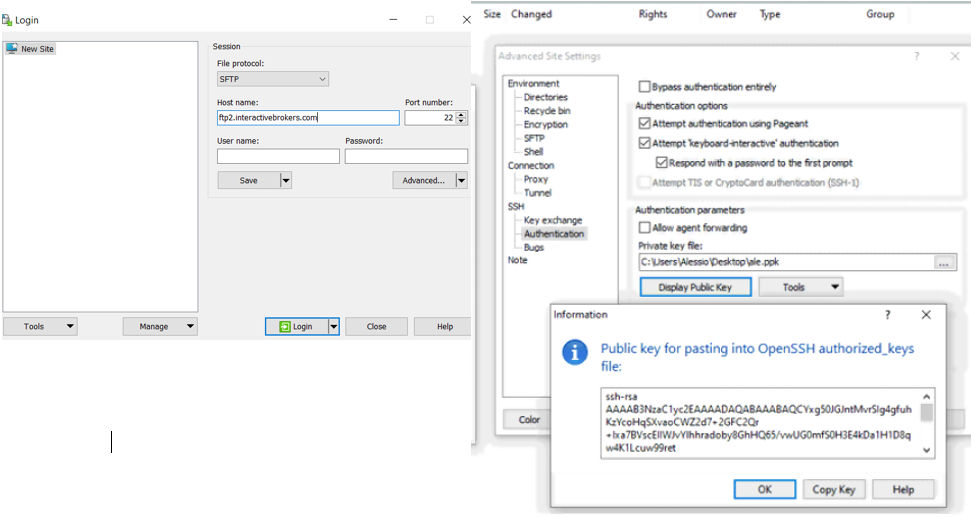Click the Information dialog help question mark
The width and height of the screenshot is (971, 517).
(887, 315)
